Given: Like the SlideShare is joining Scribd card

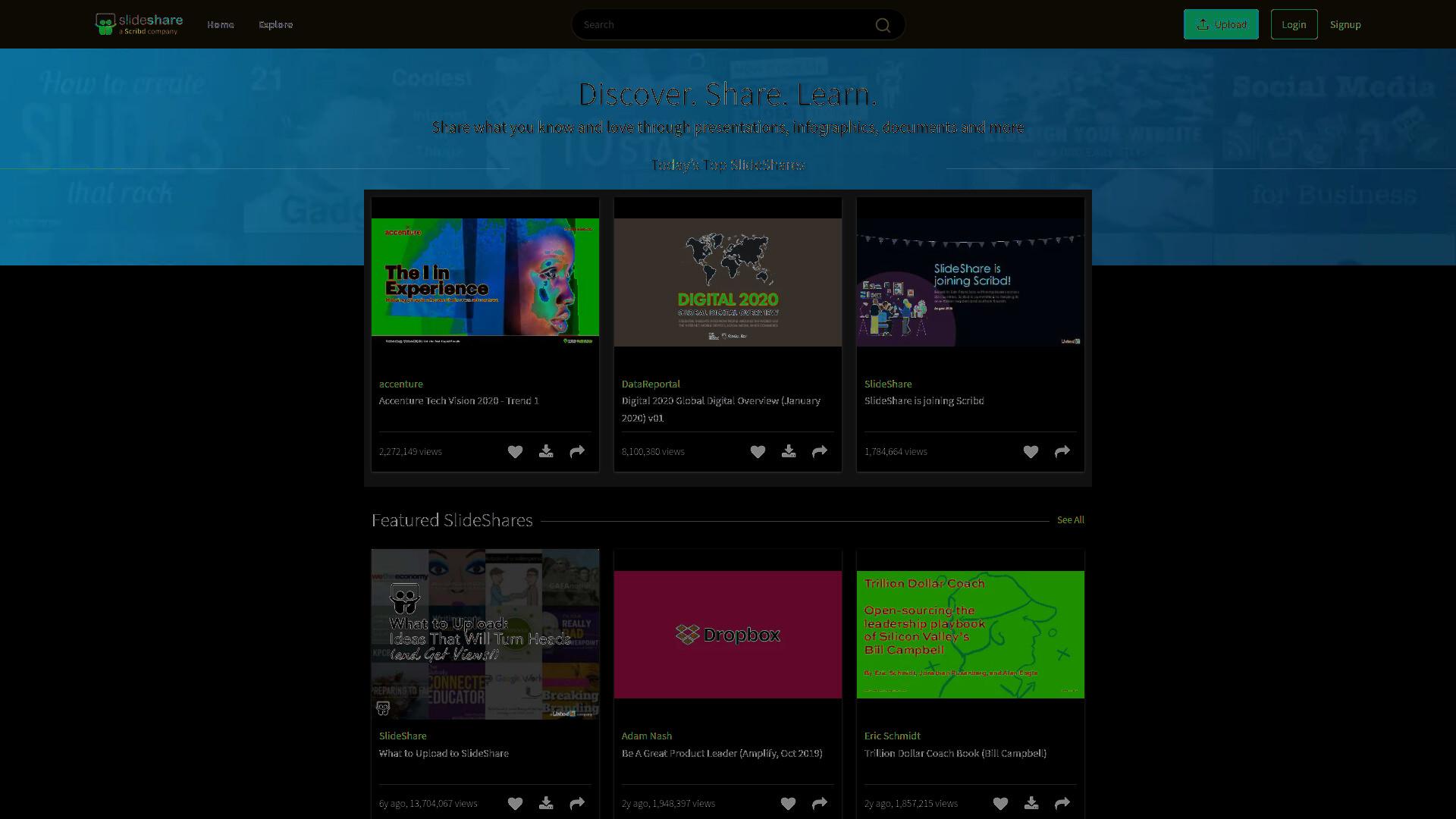Looking at the screenshot, I should 1031,452.
